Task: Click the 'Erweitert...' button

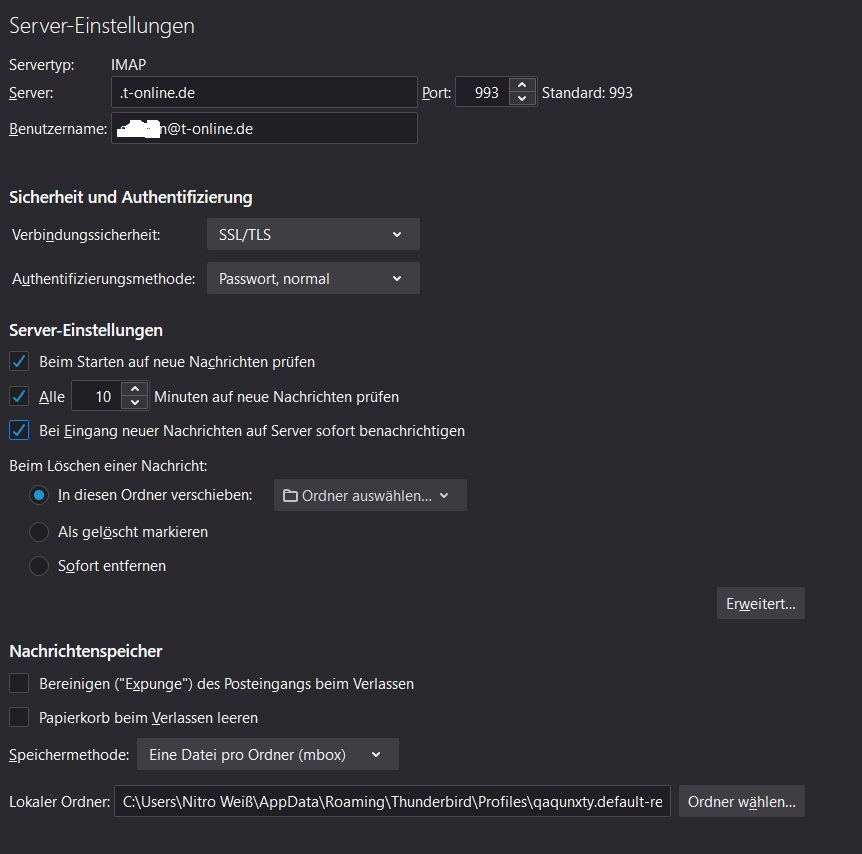Action: tap(760, 604)
